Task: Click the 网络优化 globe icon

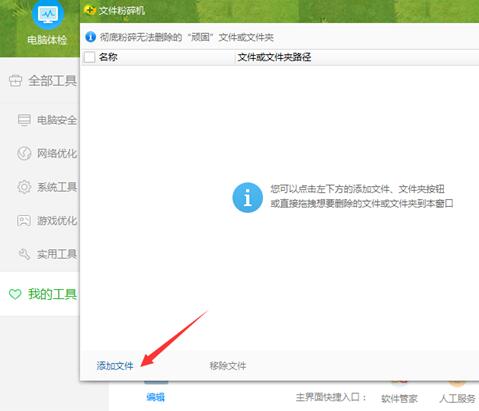Action: tap(24, 153)
